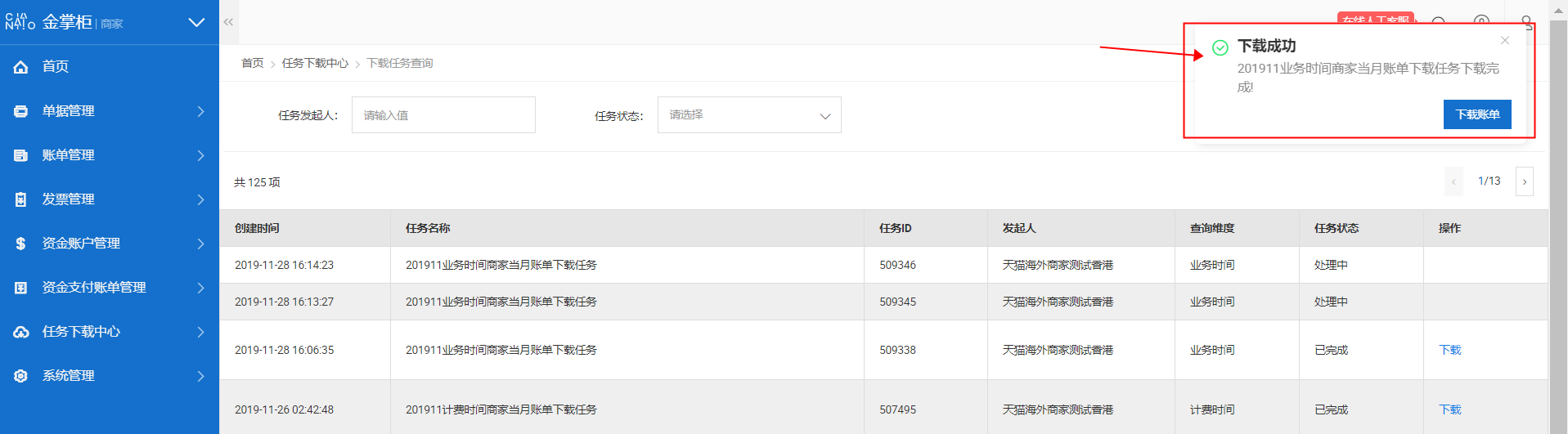Click task ID 507495
1568x434 pixels.
tap(897, 409)
